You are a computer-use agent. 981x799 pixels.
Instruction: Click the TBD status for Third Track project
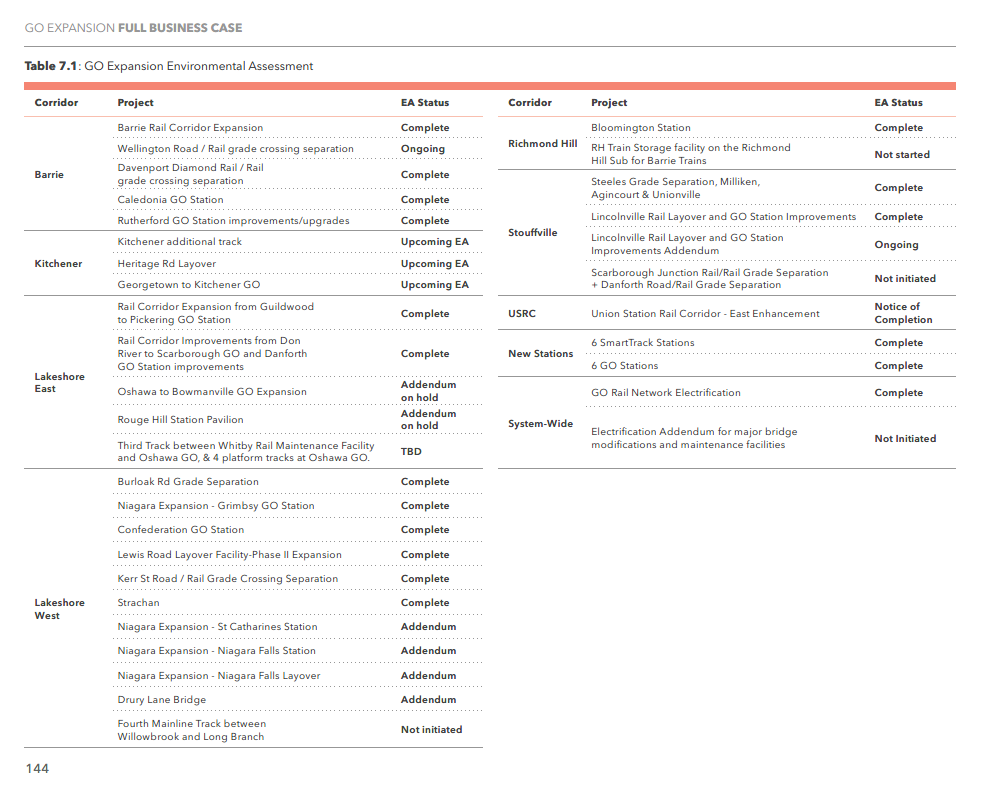411,452
